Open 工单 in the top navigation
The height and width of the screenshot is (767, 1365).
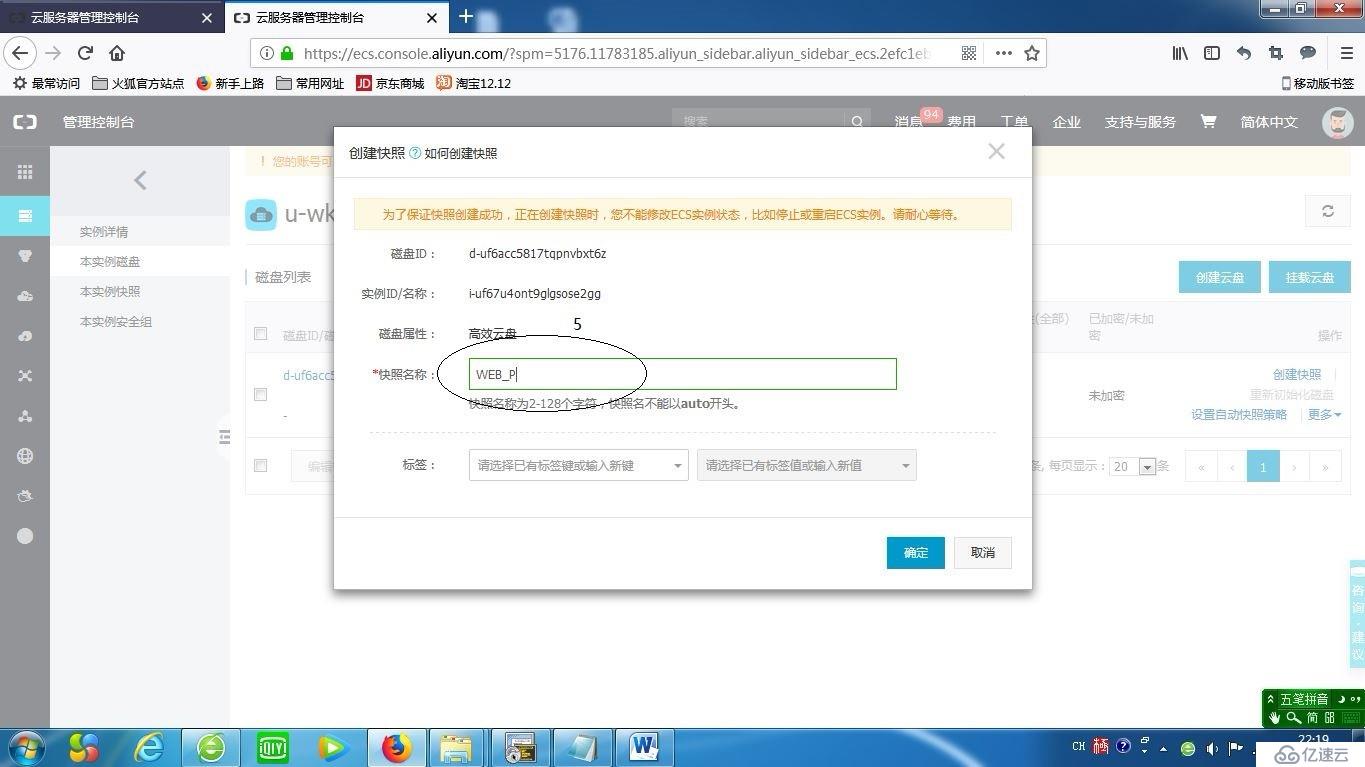pos(1014,122)
